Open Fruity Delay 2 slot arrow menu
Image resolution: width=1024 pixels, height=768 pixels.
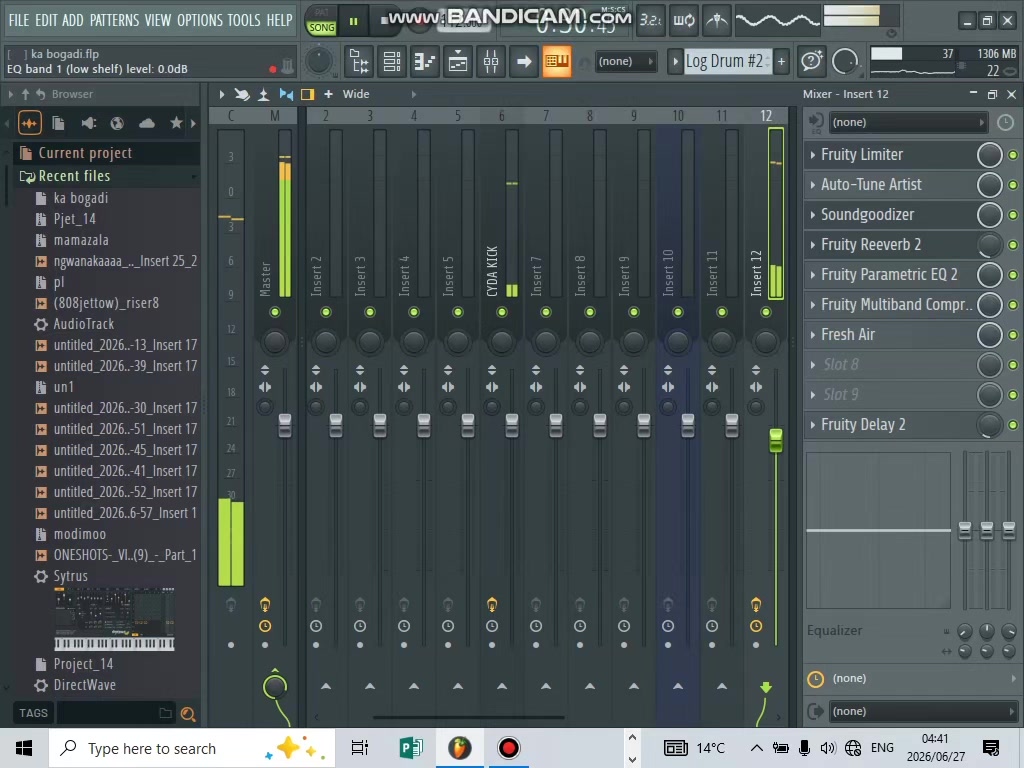click(812, 425)
